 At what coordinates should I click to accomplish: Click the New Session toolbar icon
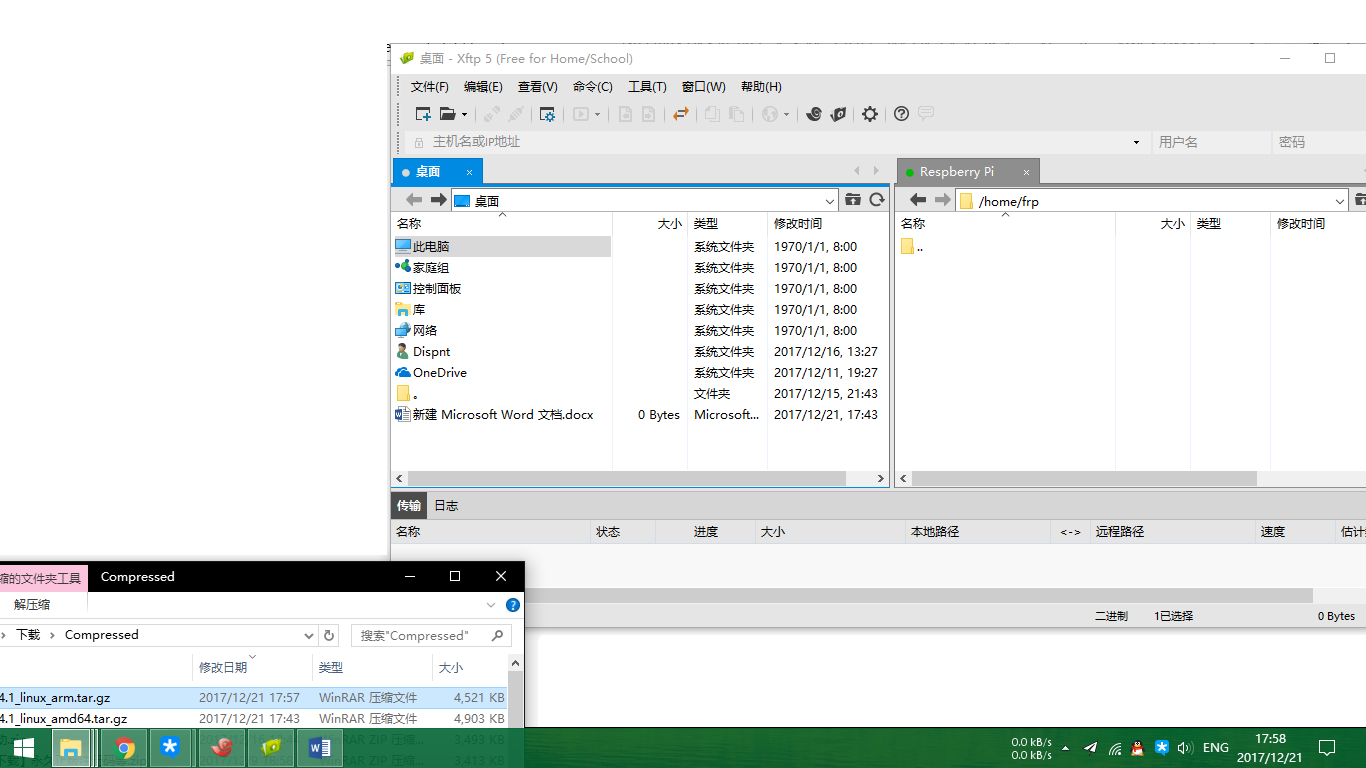click(x=423, y=114)
